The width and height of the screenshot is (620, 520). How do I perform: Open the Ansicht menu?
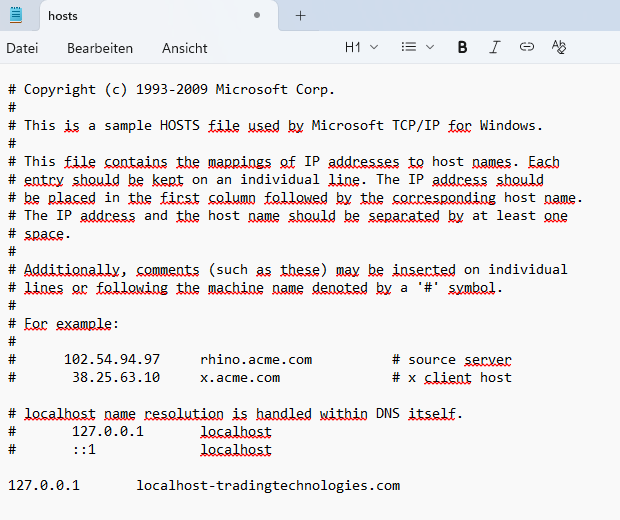click(x=185, y=48)
